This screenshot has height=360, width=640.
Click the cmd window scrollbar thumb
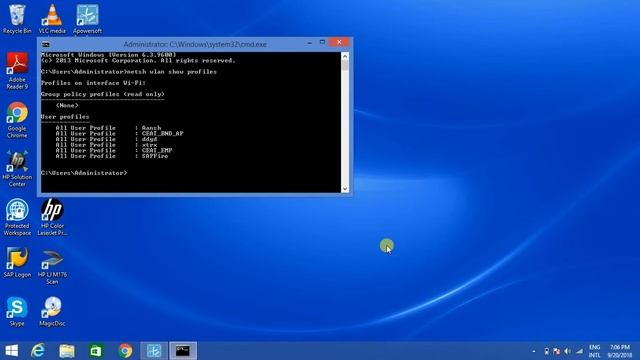[345, 65]
